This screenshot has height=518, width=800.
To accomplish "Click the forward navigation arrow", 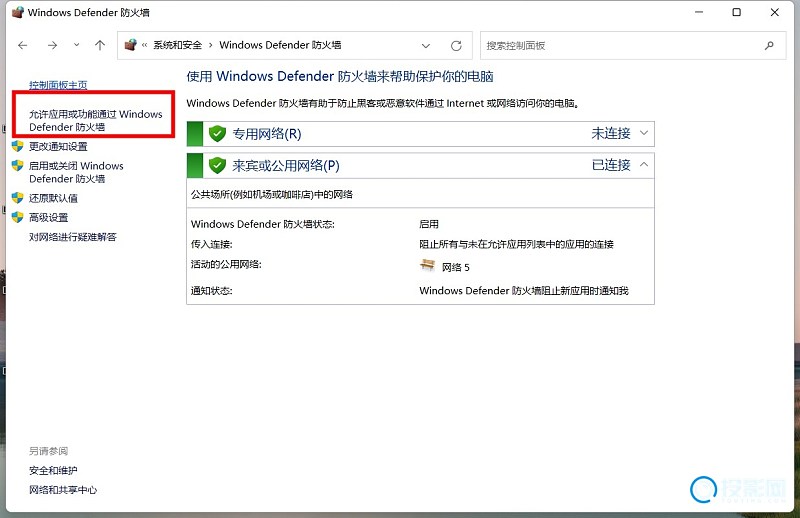I will 52,45.
